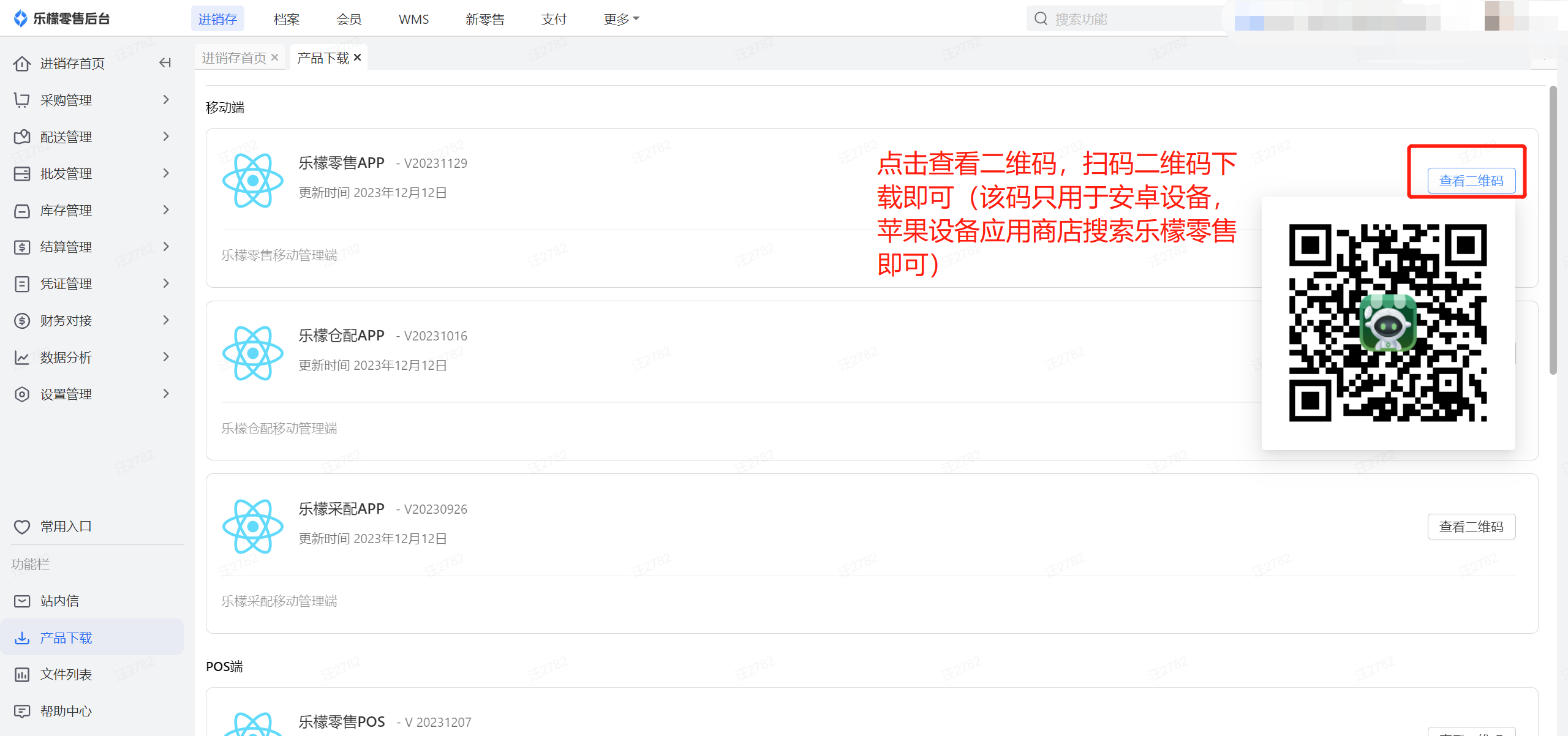
Task: Click the 凭证管理 document icon
Action: pos(22,284)
